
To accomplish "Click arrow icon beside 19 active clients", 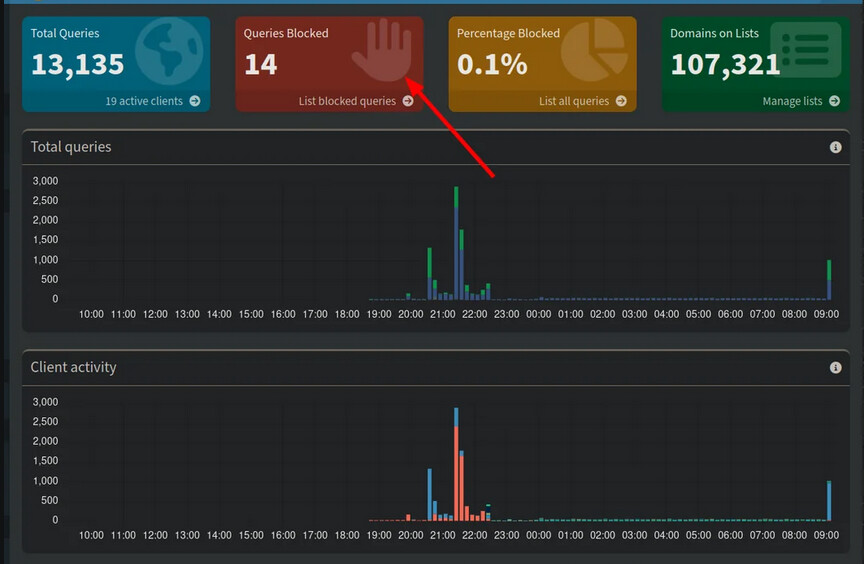I will (x=195, y=101).
